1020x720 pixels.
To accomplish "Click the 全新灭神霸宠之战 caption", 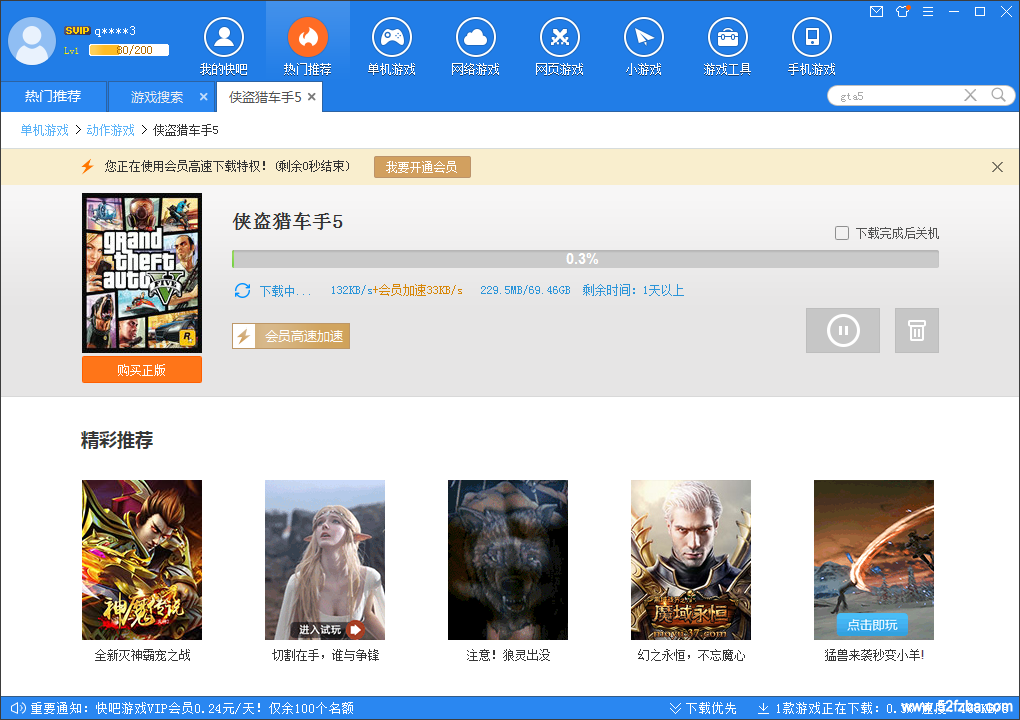I will [x=142, y=655].
